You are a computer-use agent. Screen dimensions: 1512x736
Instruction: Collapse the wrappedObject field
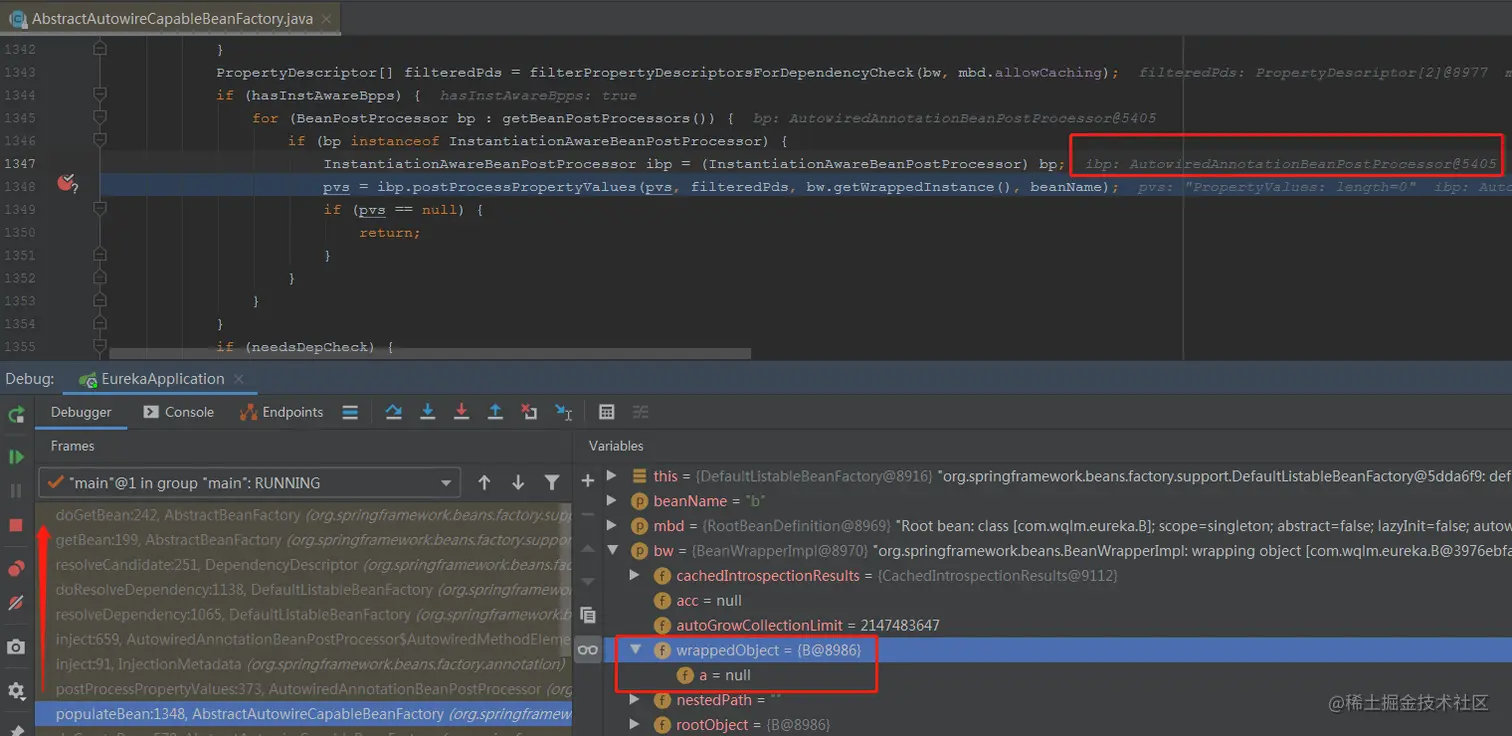tap(634, 650)
